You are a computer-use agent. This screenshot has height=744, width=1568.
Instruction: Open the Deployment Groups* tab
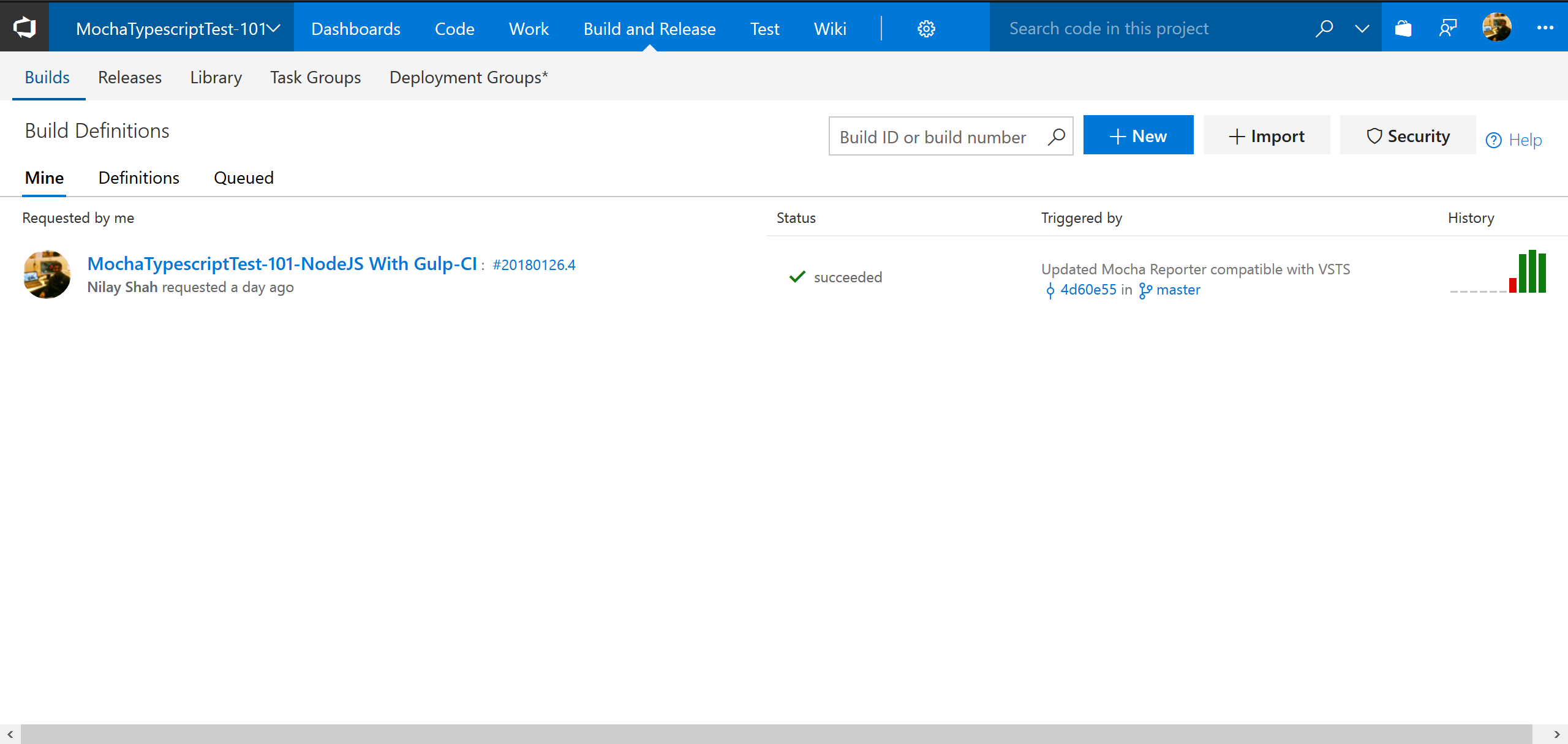(469, 77)
